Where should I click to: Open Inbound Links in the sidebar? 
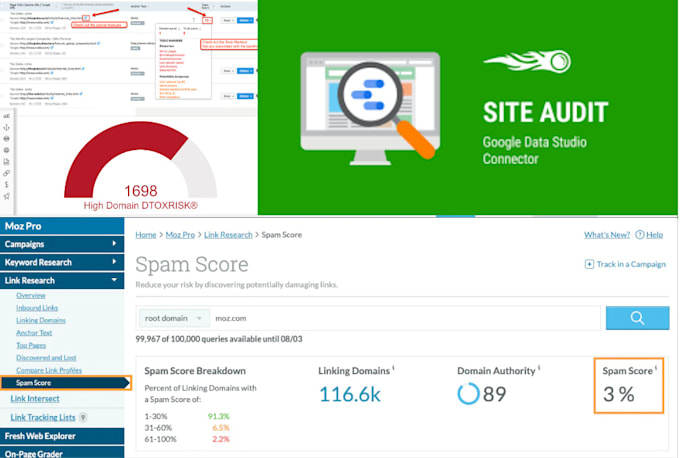coord(37,308)
